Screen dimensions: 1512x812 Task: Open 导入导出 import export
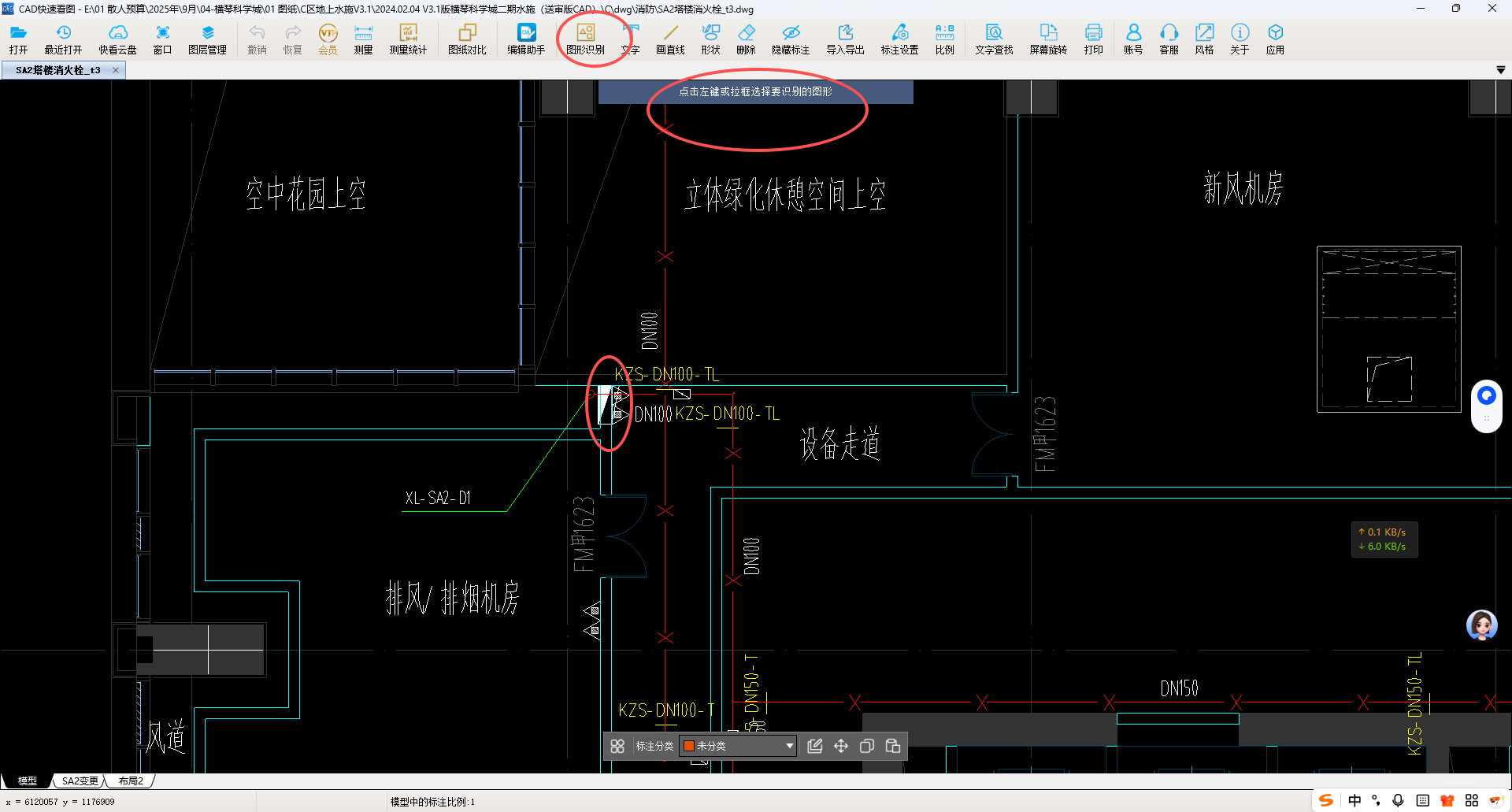point(845,39)
